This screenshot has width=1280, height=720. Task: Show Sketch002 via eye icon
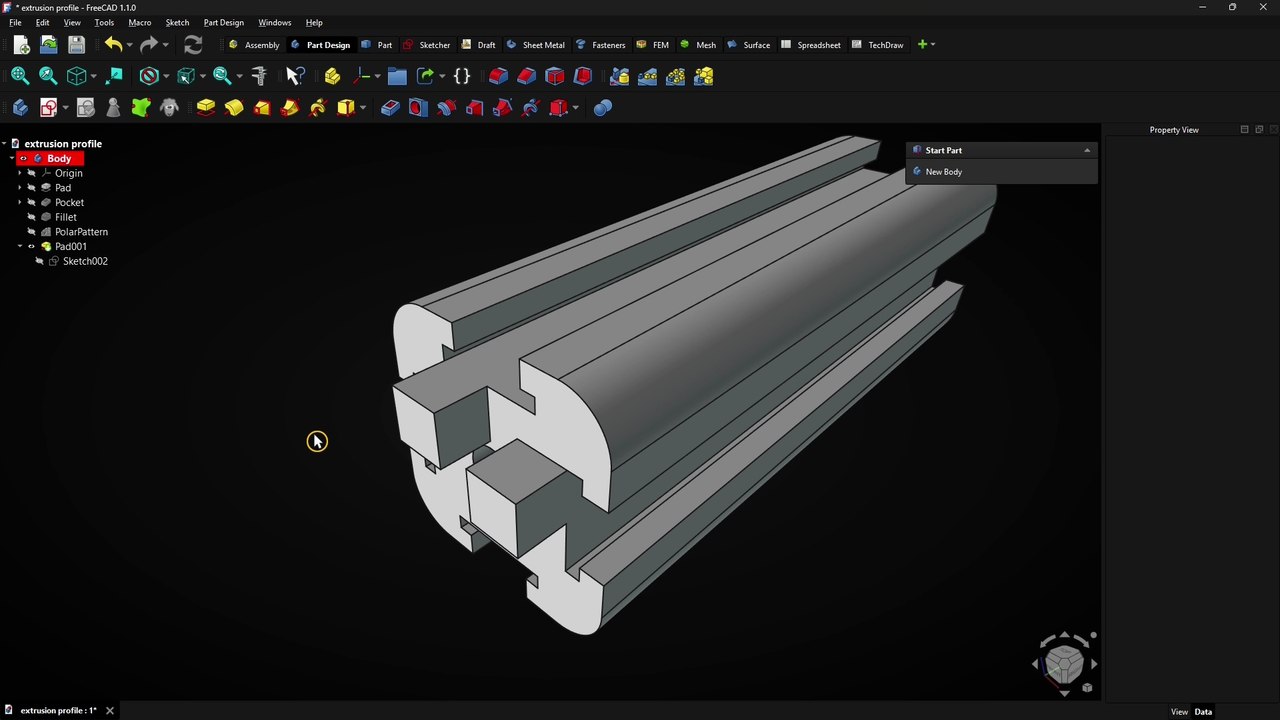click(x=40, y=261)
